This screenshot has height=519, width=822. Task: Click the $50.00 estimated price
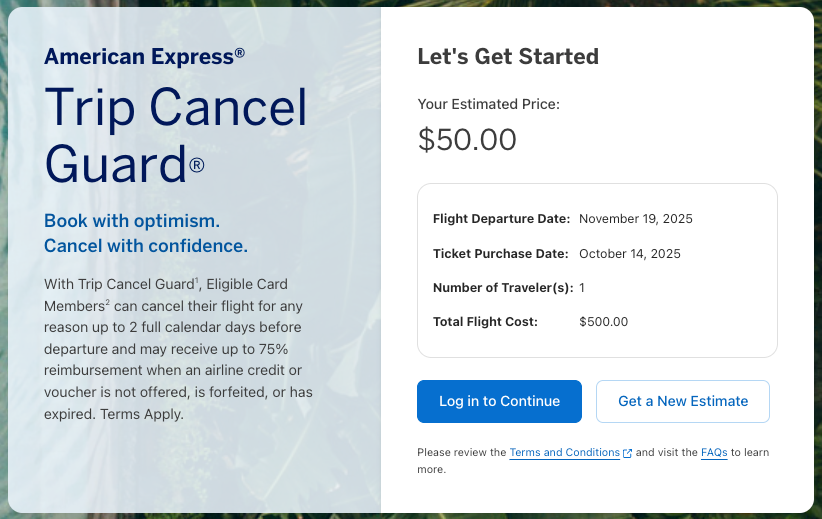point(467,140)
